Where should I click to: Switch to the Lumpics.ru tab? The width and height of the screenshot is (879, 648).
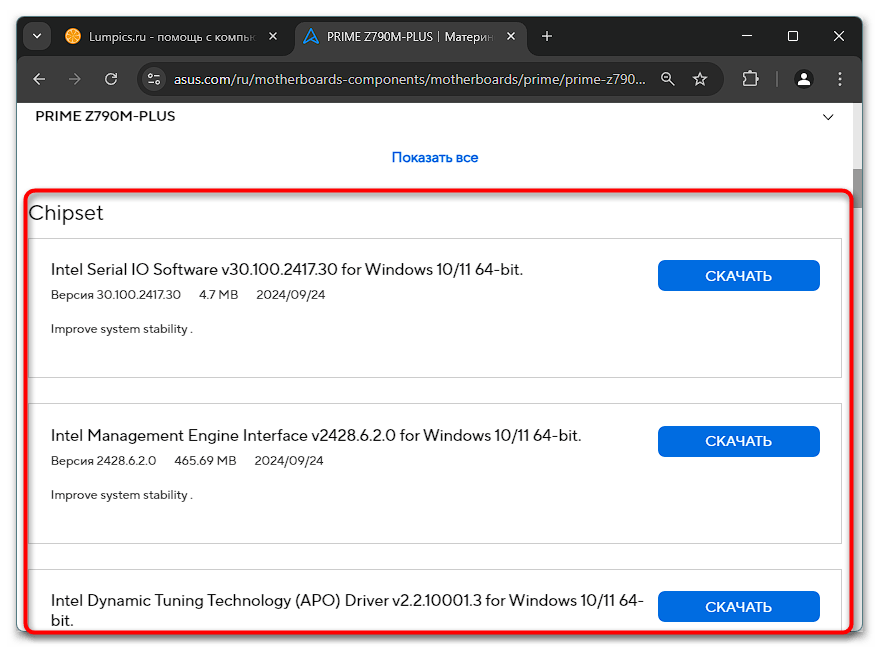(172, 37)
